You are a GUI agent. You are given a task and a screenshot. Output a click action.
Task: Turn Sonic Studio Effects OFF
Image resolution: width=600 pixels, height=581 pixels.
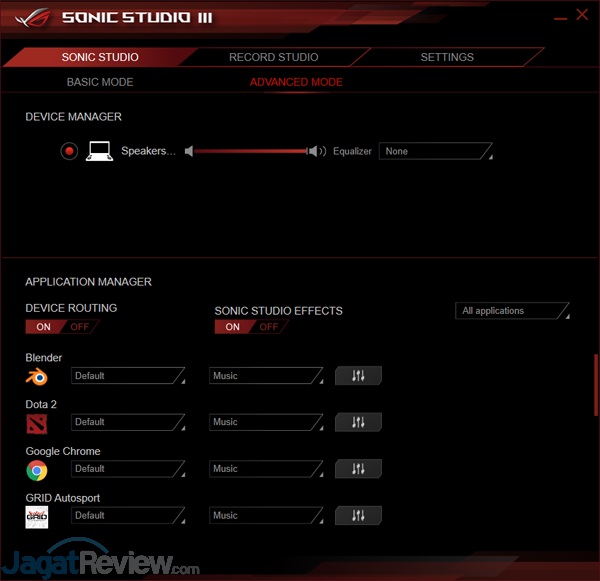pos(269,327)
